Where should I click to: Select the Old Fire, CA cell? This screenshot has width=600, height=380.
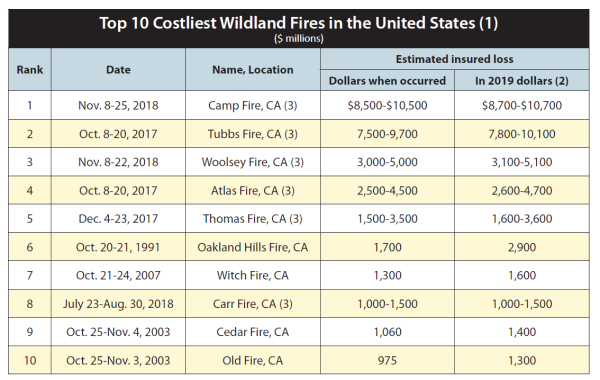tap(253, 360)
